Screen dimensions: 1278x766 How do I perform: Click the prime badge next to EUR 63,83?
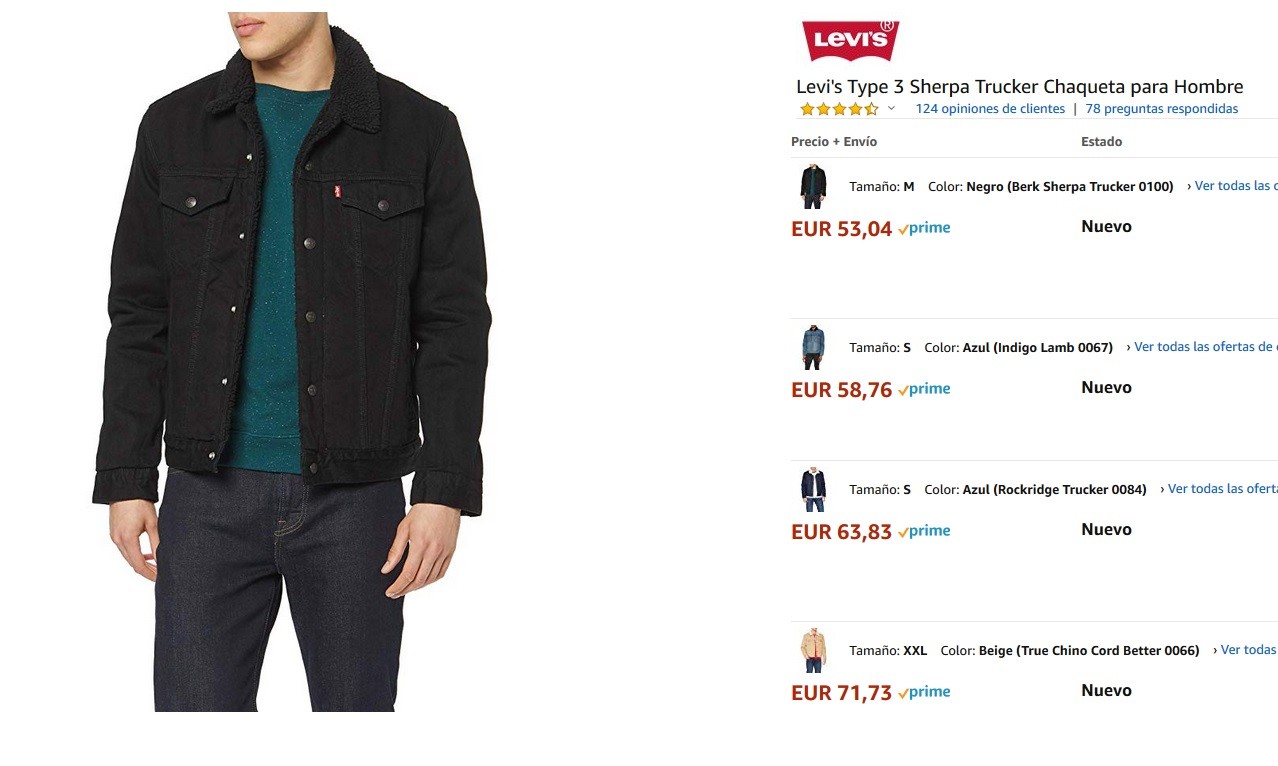point(924,531)
